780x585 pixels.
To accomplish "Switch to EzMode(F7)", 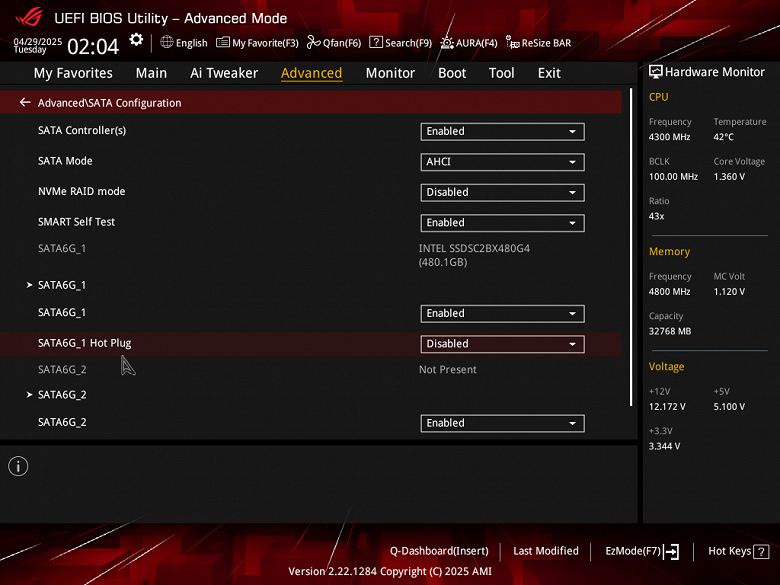I will 633,551.
